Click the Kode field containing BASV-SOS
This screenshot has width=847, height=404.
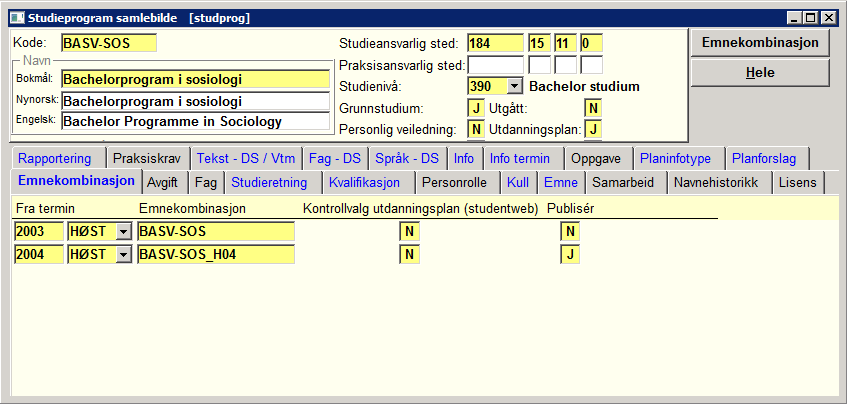109,43
